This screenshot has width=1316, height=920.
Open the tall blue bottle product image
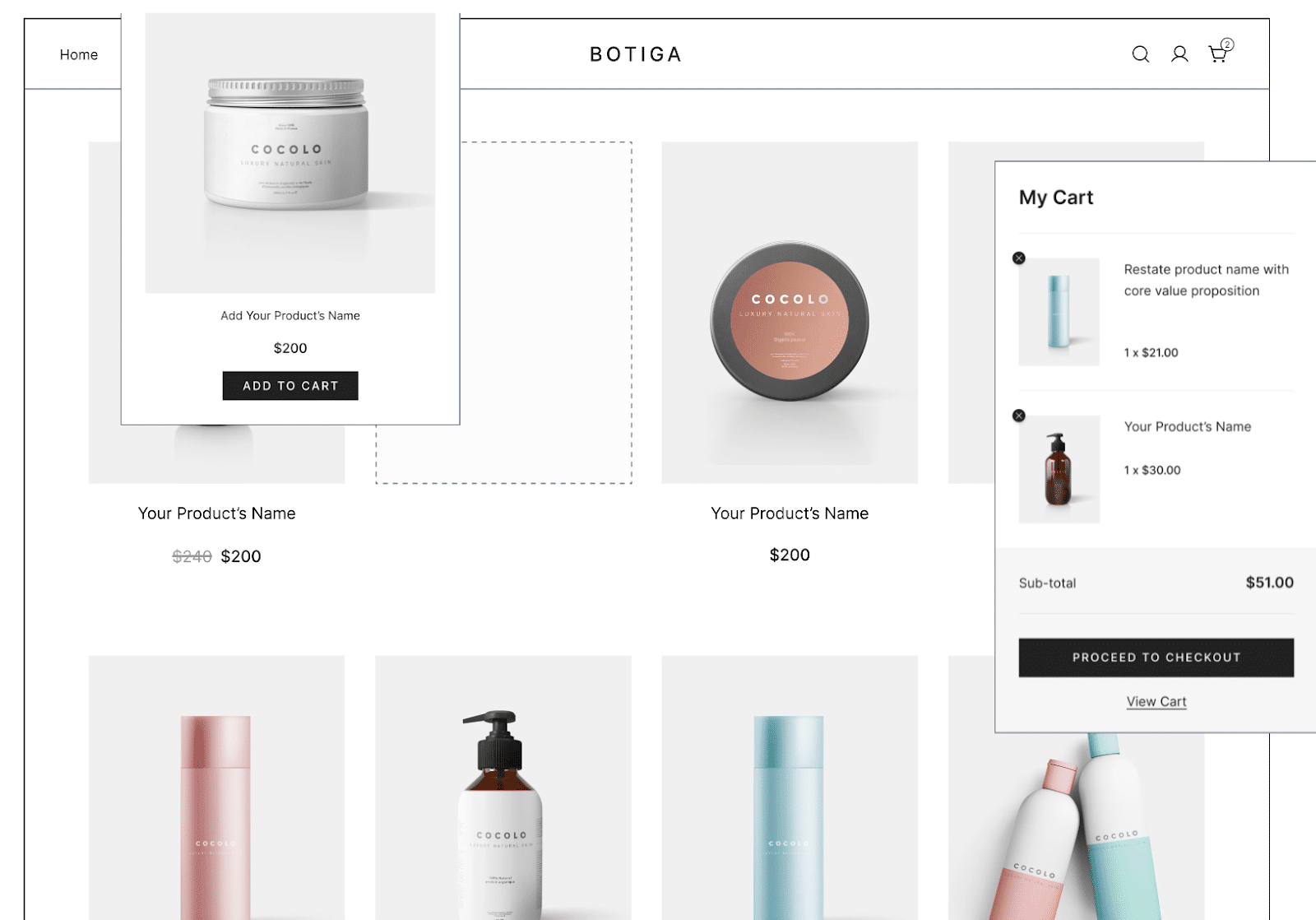(790, 788)
